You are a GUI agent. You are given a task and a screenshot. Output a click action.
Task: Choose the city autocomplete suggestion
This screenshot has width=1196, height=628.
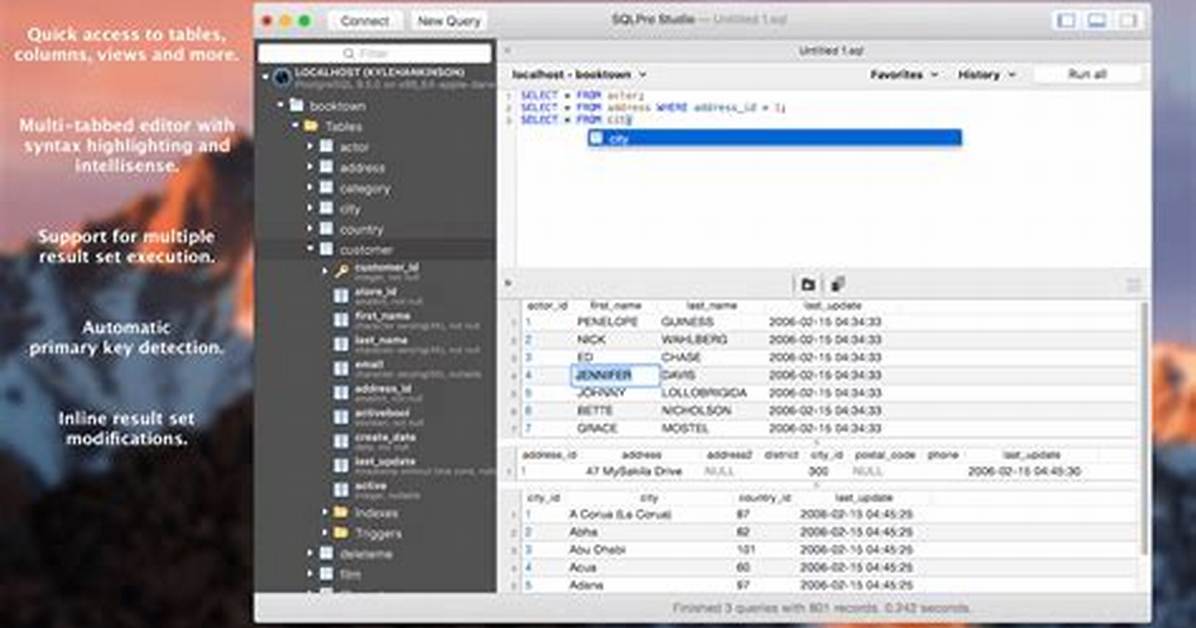[774, 138]
